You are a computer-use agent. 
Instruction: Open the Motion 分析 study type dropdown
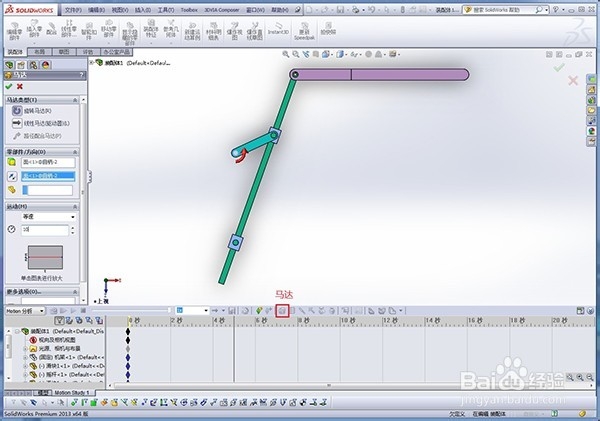click(25, 311)
